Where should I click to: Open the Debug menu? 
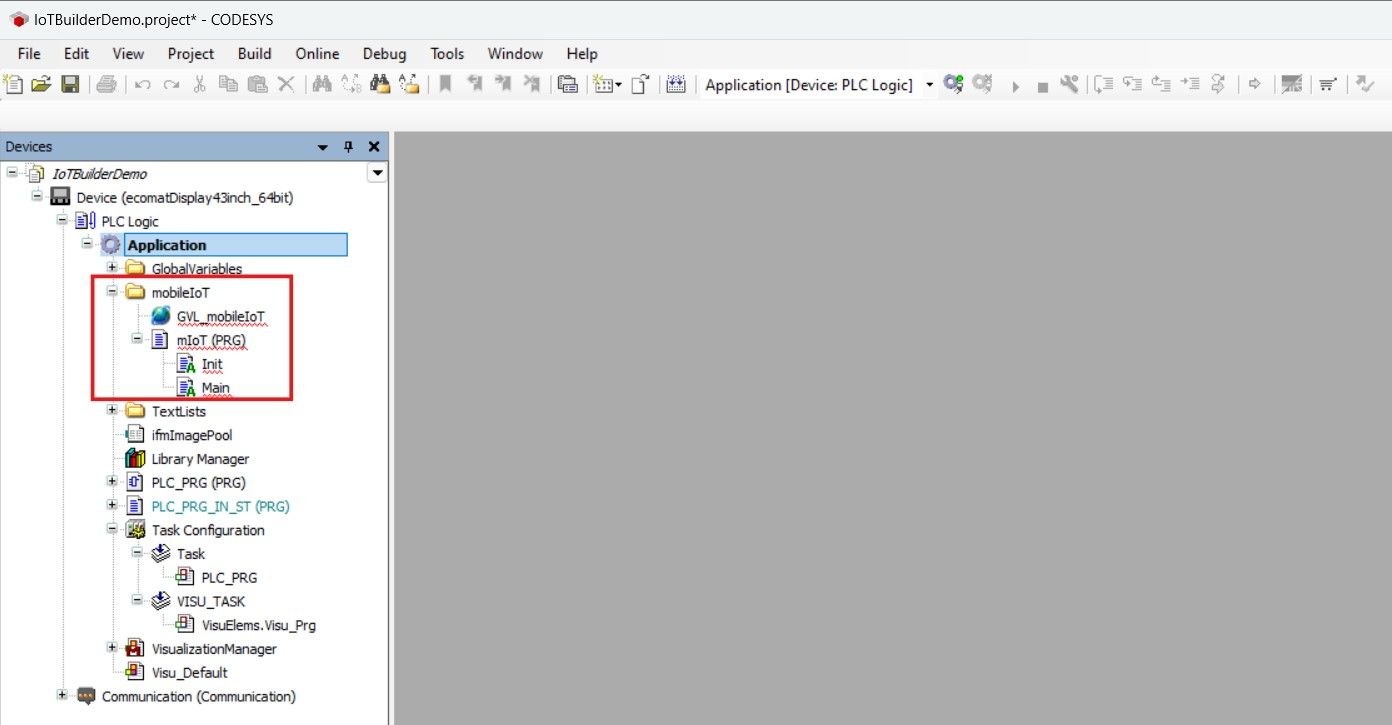(385, 54)
